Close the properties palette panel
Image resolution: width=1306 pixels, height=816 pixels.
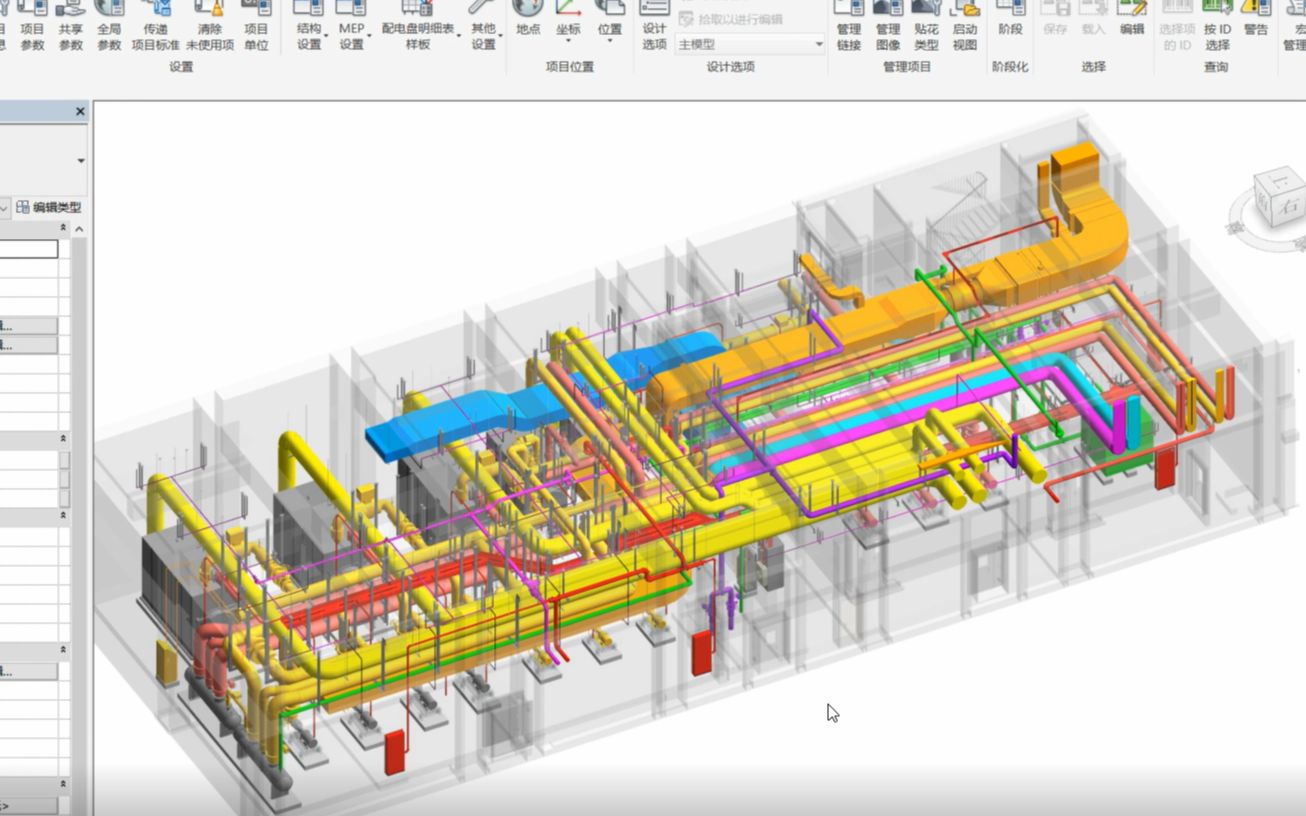(80, 112)
